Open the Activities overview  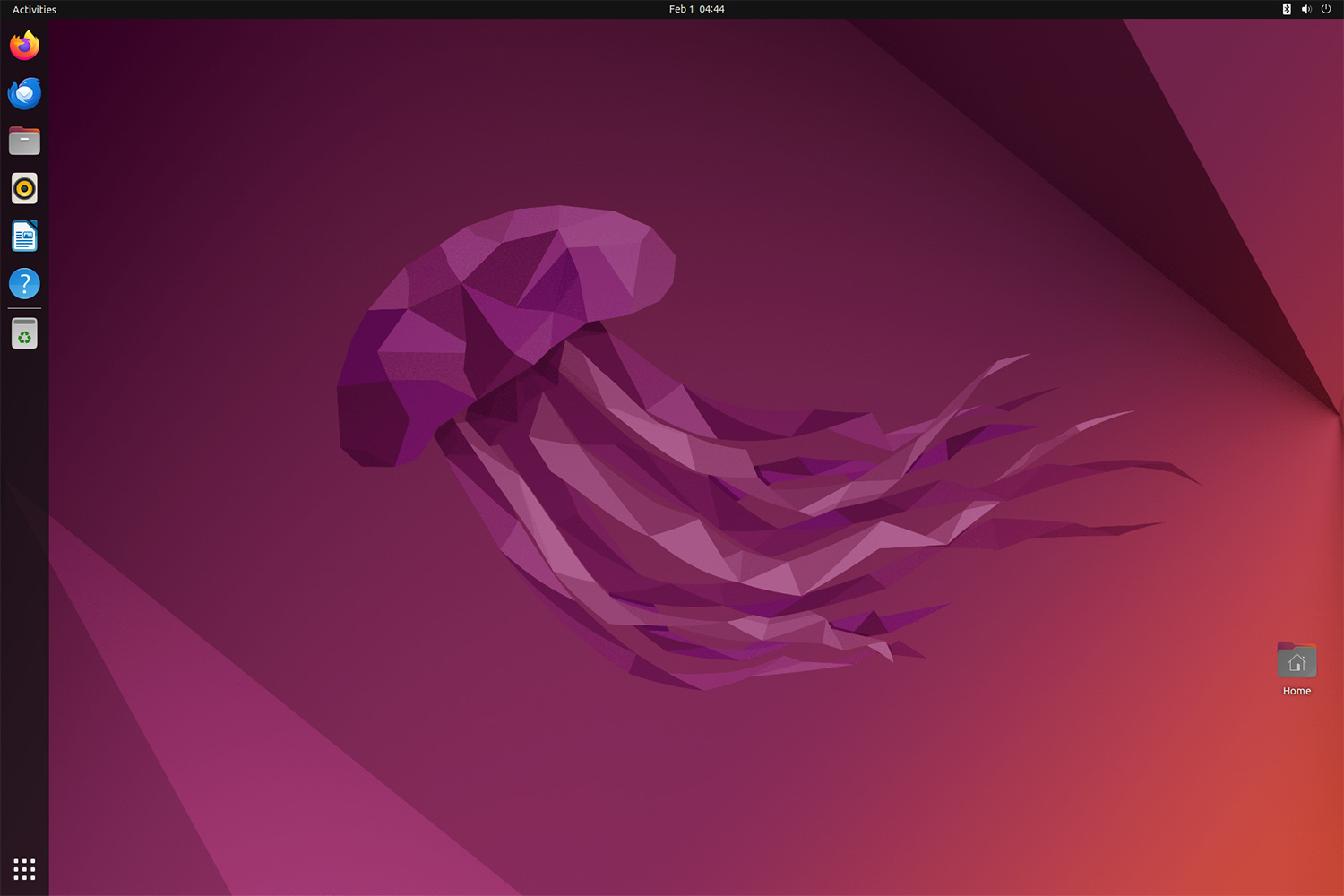click(34, 9)
